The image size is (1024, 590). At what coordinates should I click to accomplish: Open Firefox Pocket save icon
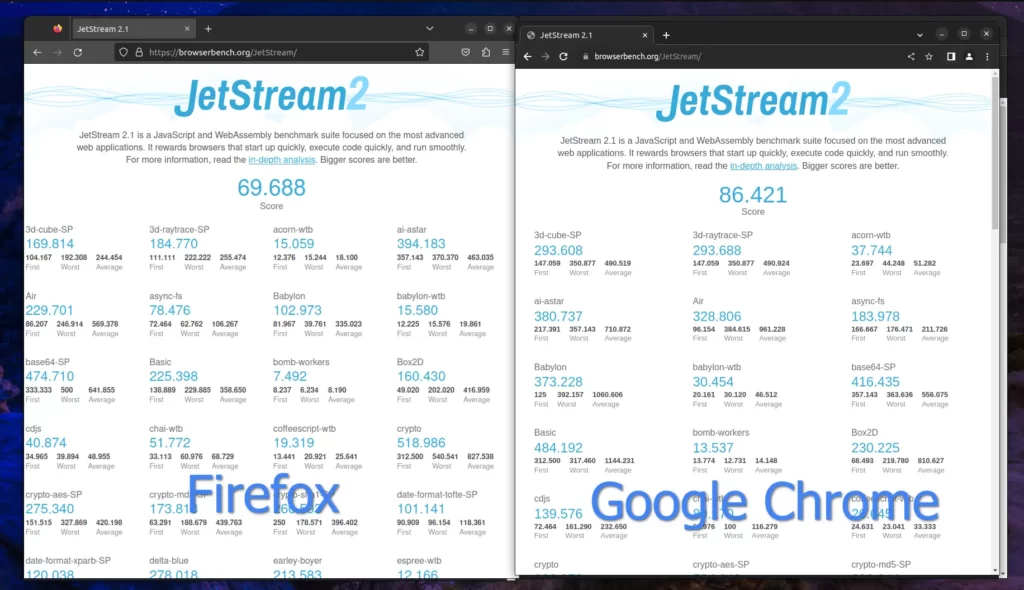465,52
